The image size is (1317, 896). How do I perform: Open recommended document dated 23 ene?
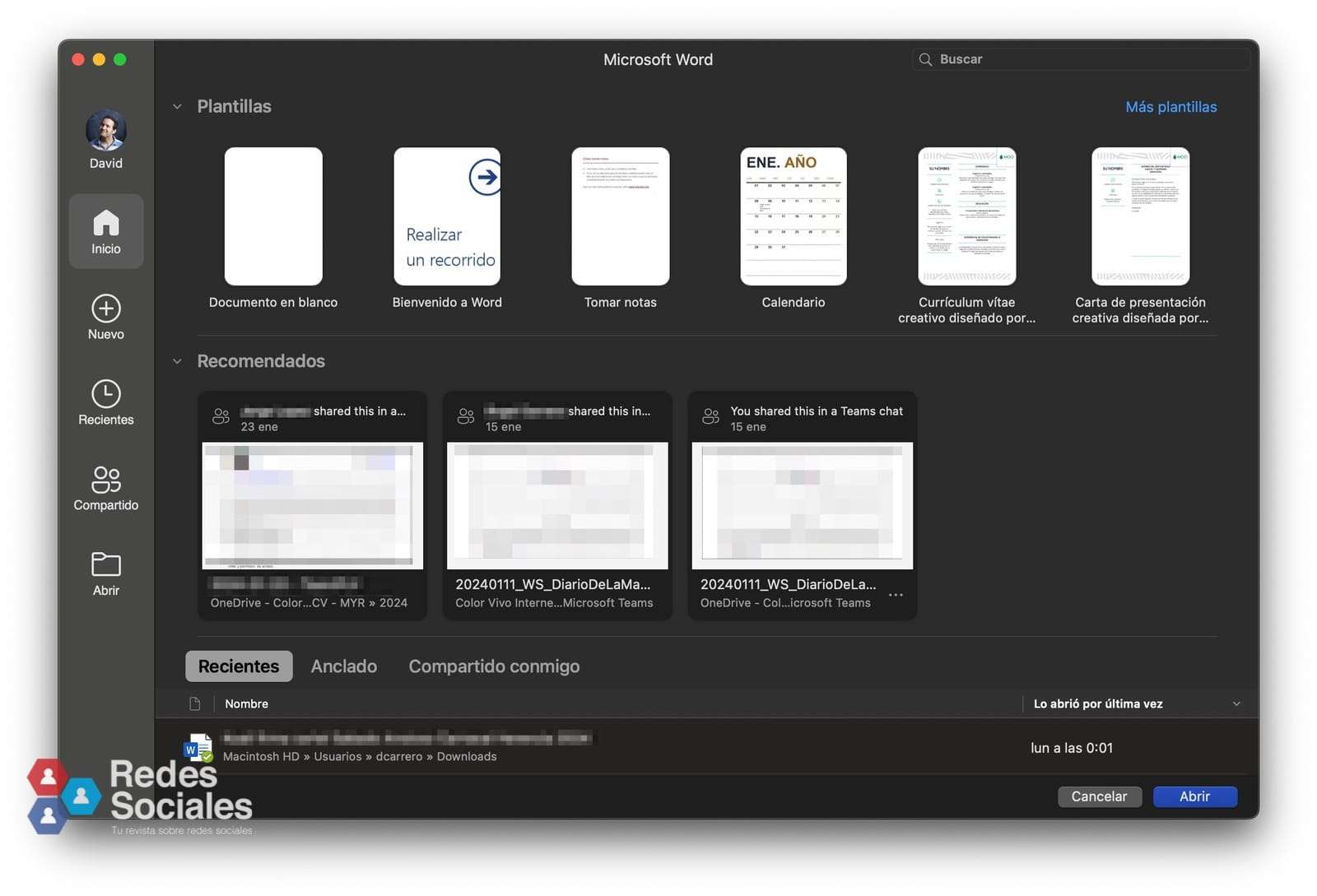coord(312,505)
